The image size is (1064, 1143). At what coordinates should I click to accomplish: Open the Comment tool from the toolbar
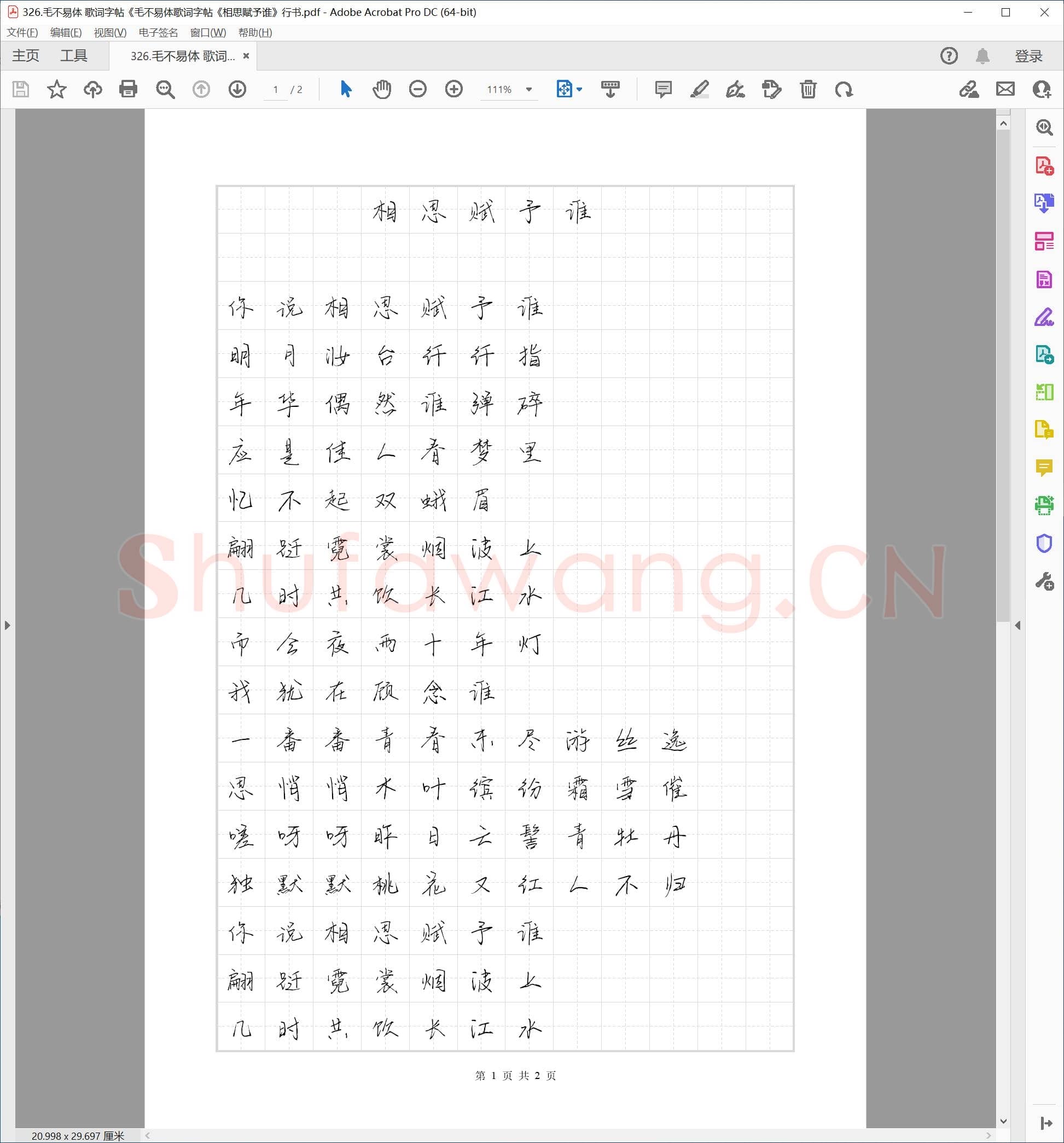coord(662,89)
